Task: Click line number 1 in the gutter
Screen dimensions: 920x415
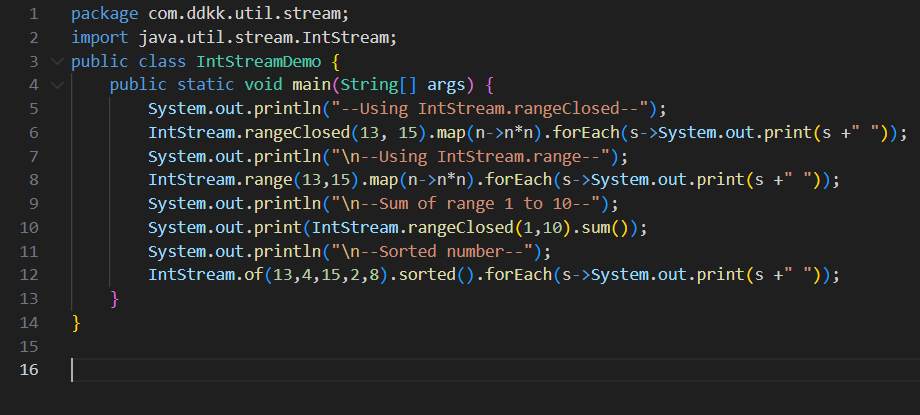Action: tap(33, 15)
